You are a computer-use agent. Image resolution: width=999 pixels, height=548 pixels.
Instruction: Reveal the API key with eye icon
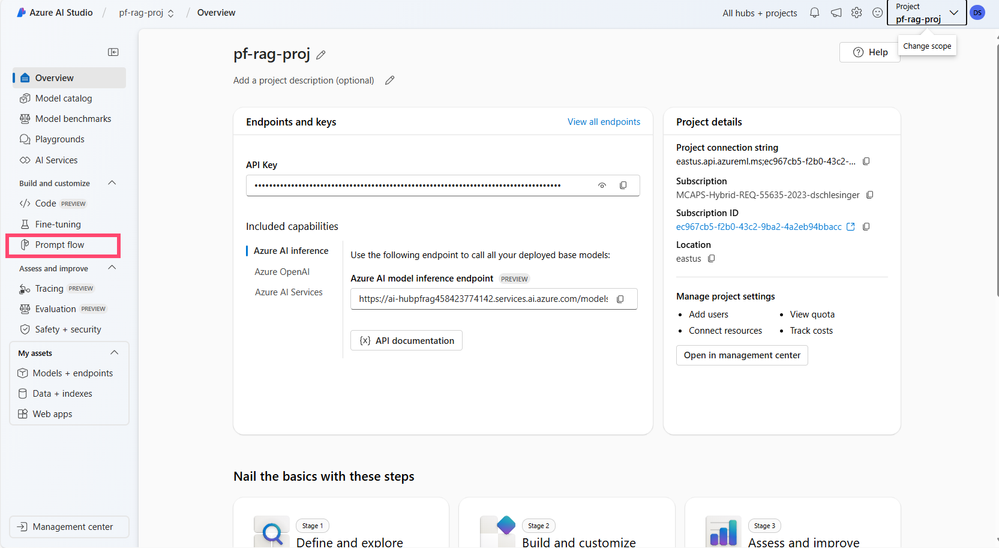[602, 185]
